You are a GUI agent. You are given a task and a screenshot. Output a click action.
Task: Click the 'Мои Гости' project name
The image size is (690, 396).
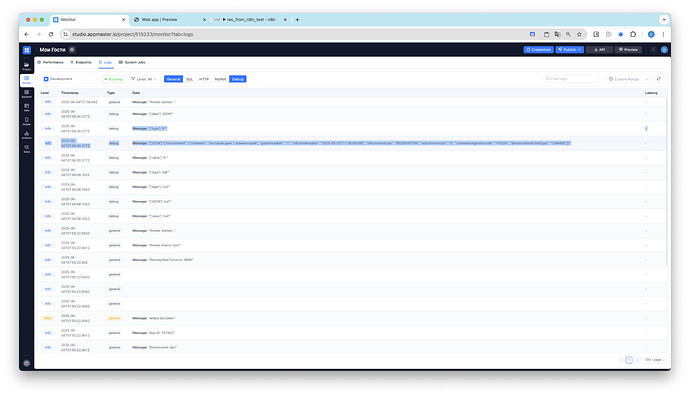[x=52, y=50]
